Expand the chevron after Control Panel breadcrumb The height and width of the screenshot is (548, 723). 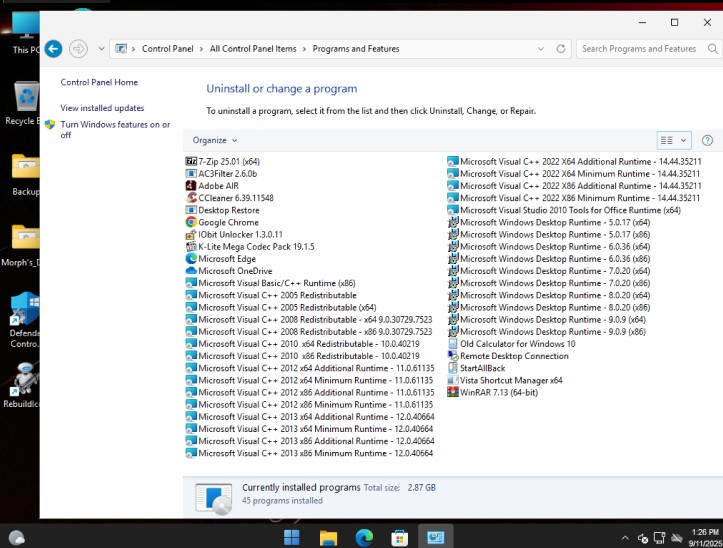[x=201, y=49]
